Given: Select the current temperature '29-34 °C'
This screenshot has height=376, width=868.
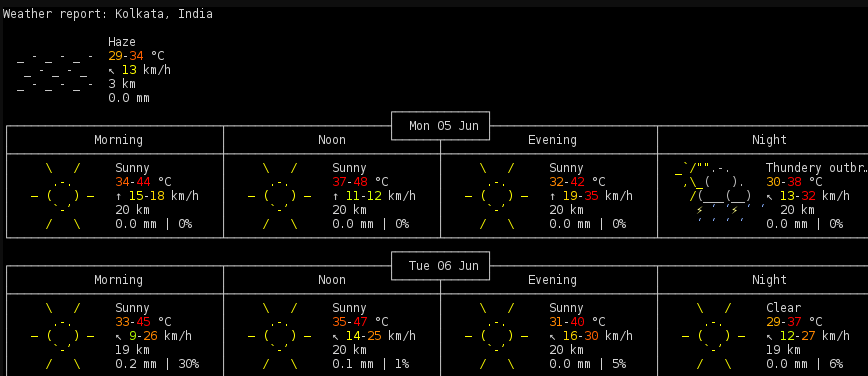Looking at the screenshot, I should point(136,56).
